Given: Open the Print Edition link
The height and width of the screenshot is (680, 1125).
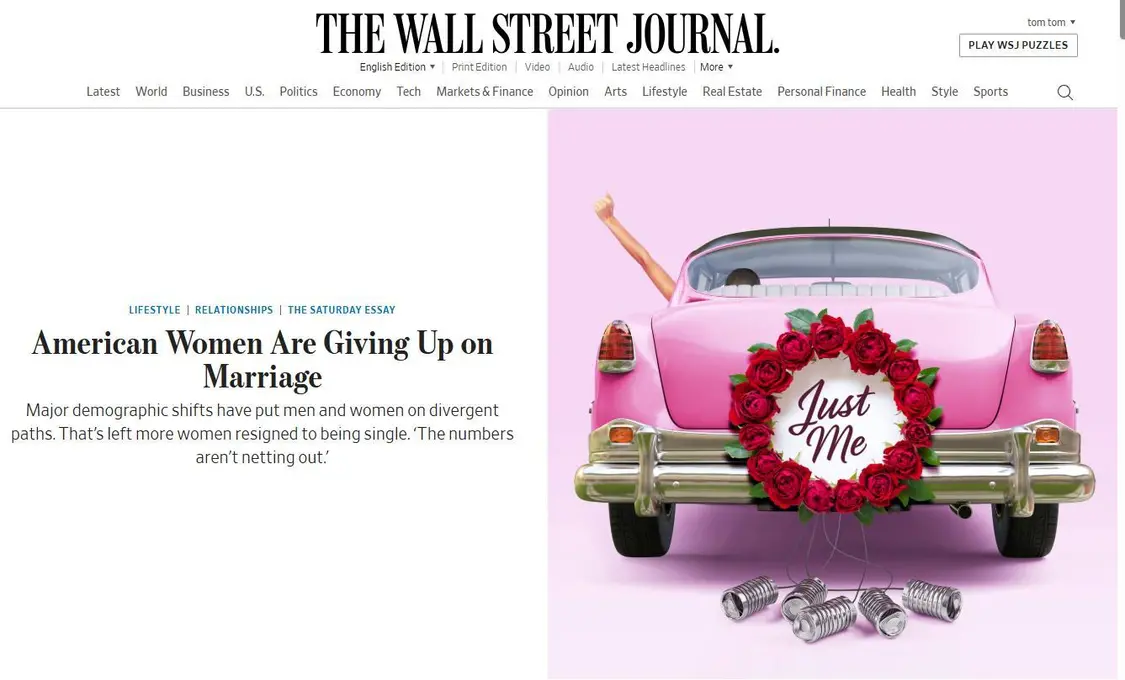Looking at the screenshot, I should (479, 67).
